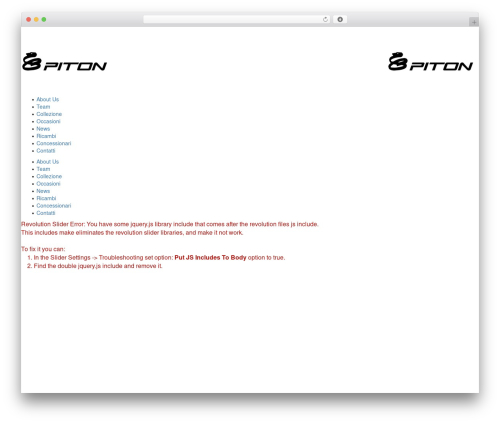This screenshot has height=423, width=500.
Task: Select Ricambi in the second menu list
Action: coord(46,198)
